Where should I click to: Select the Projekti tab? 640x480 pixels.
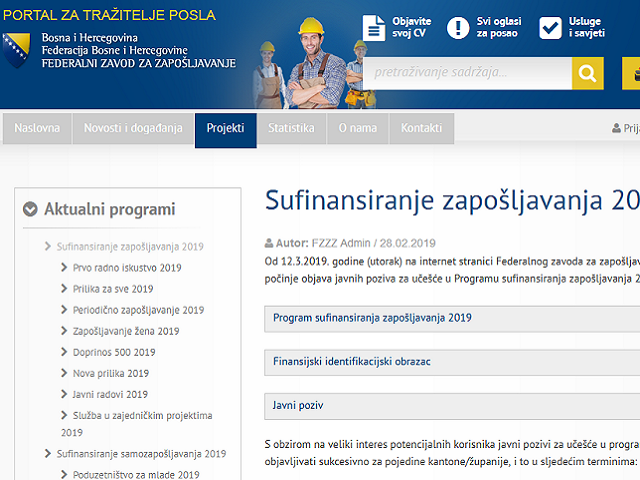coord(226,131)
